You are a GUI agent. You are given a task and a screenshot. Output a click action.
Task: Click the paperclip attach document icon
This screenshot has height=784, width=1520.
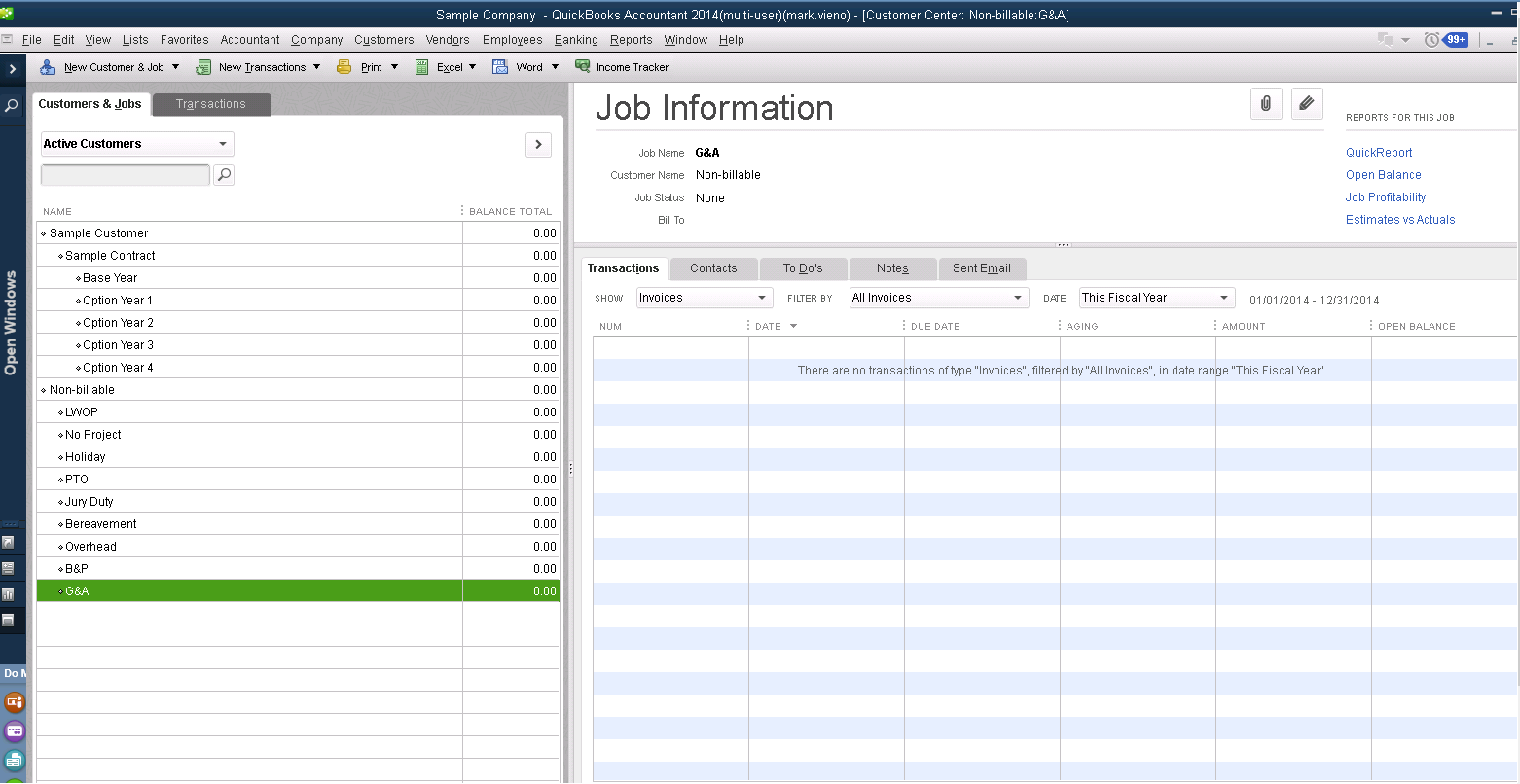pyautogui.click(x=1266, y=103)
